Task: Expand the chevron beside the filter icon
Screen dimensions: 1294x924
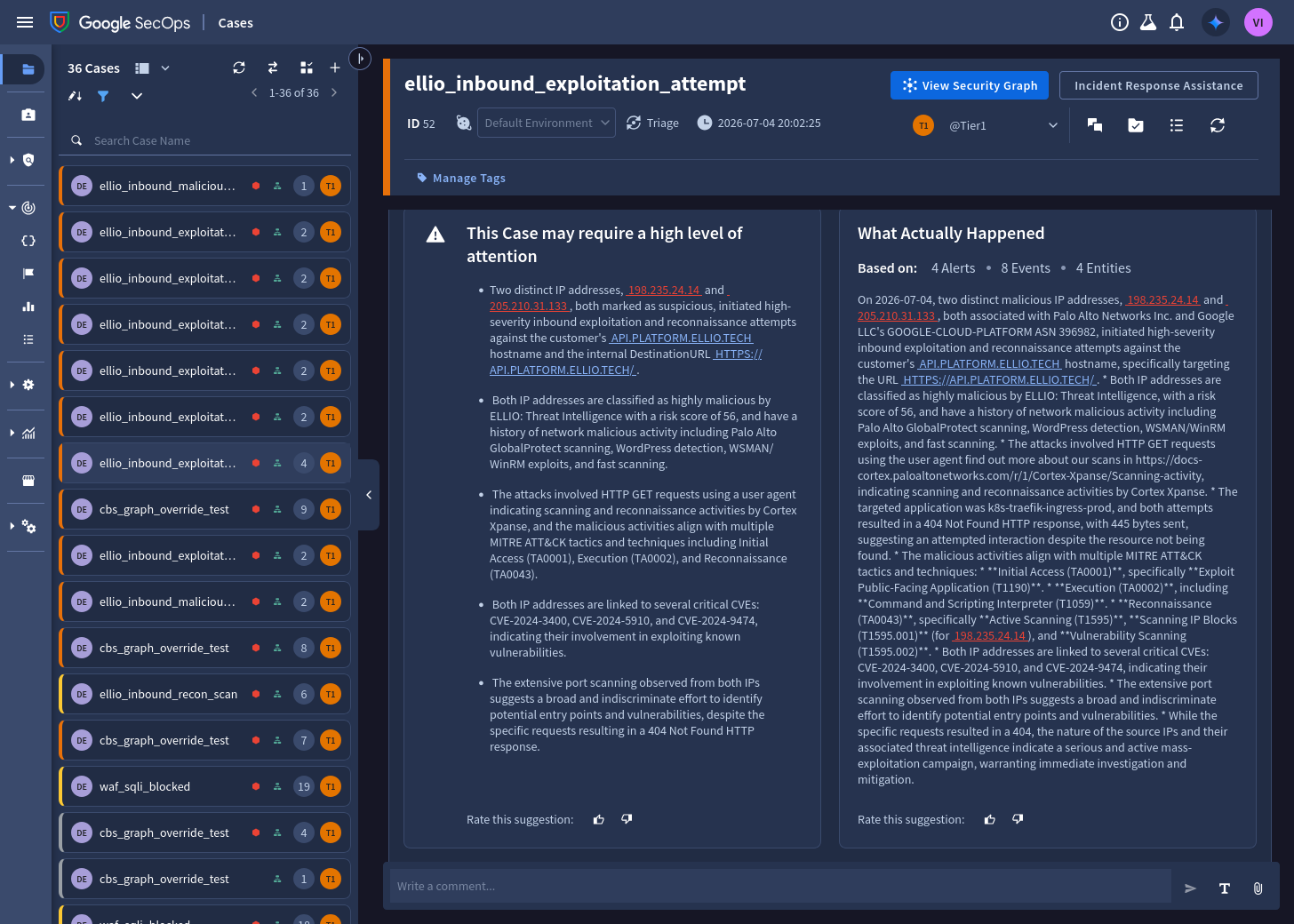Action: (x=137, y=96)
